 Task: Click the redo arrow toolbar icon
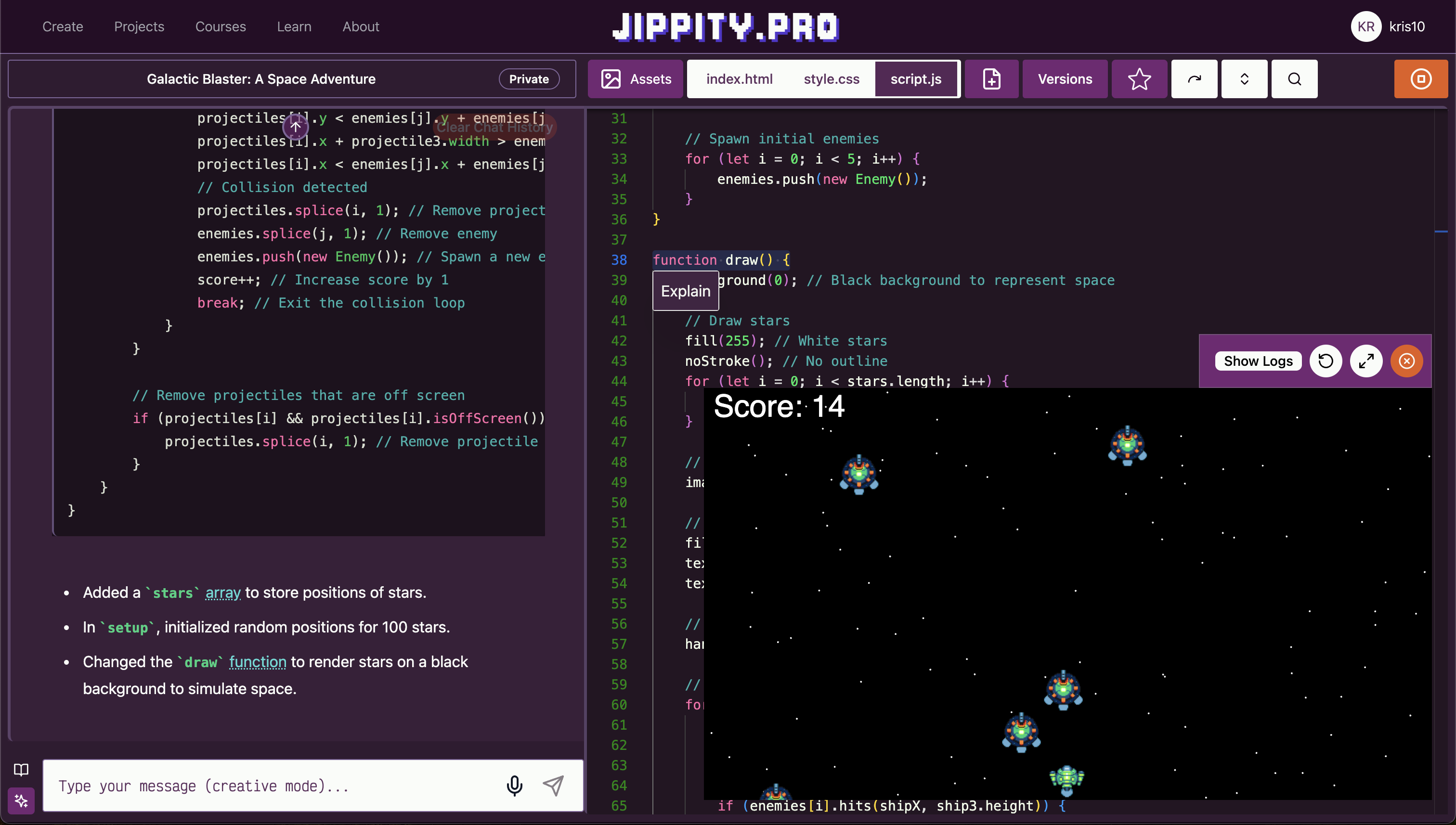click(x=1194, y=79)
